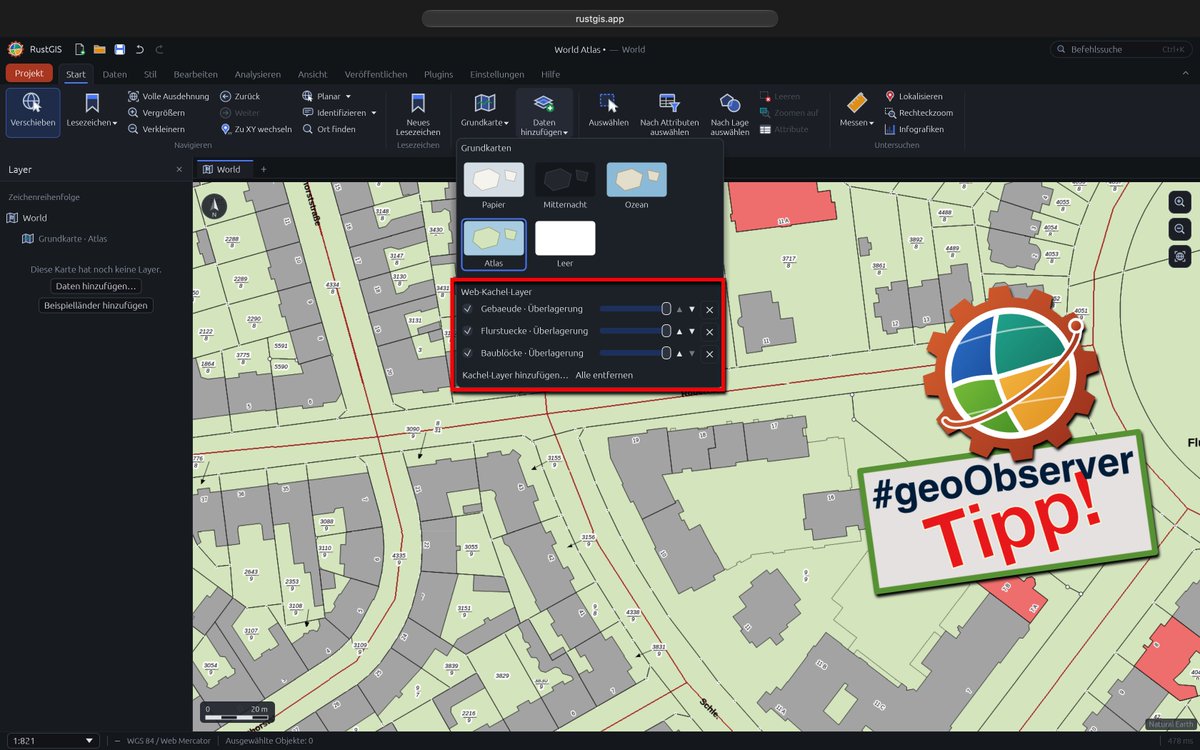This screenshot has width=1200, height=750.
Task: Open the Planar dropdown
Action: pyautogui.click(x=326, y=96)
